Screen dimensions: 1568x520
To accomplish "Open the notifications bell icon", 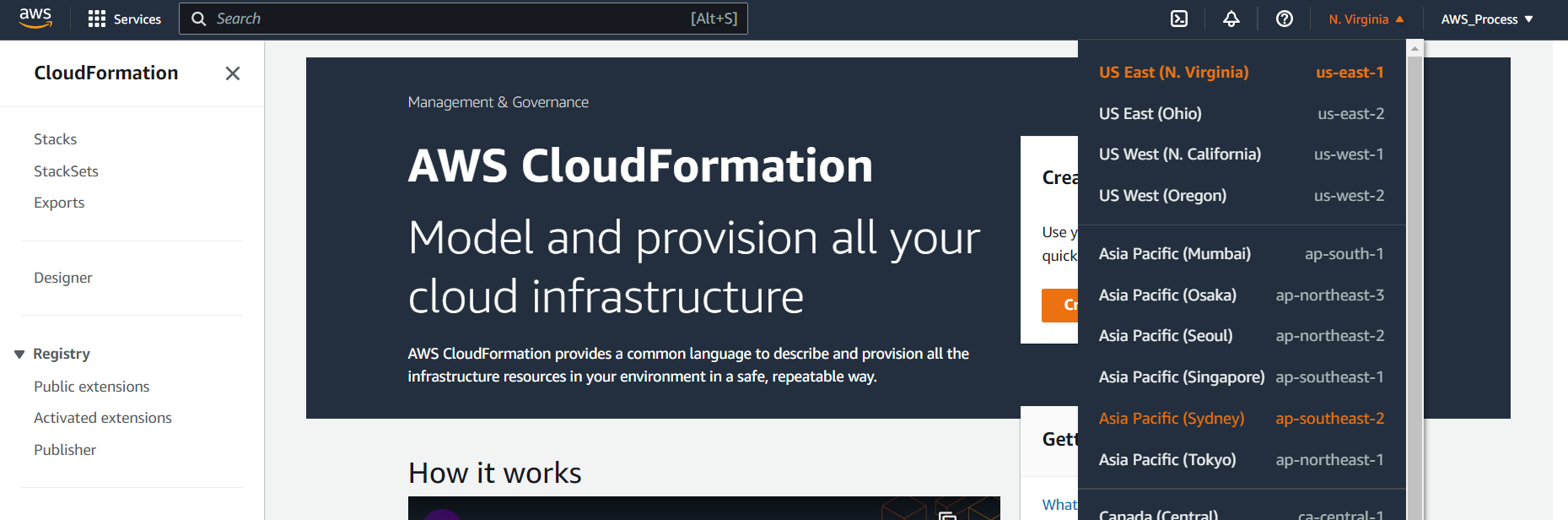I will tap(1231, 19).
